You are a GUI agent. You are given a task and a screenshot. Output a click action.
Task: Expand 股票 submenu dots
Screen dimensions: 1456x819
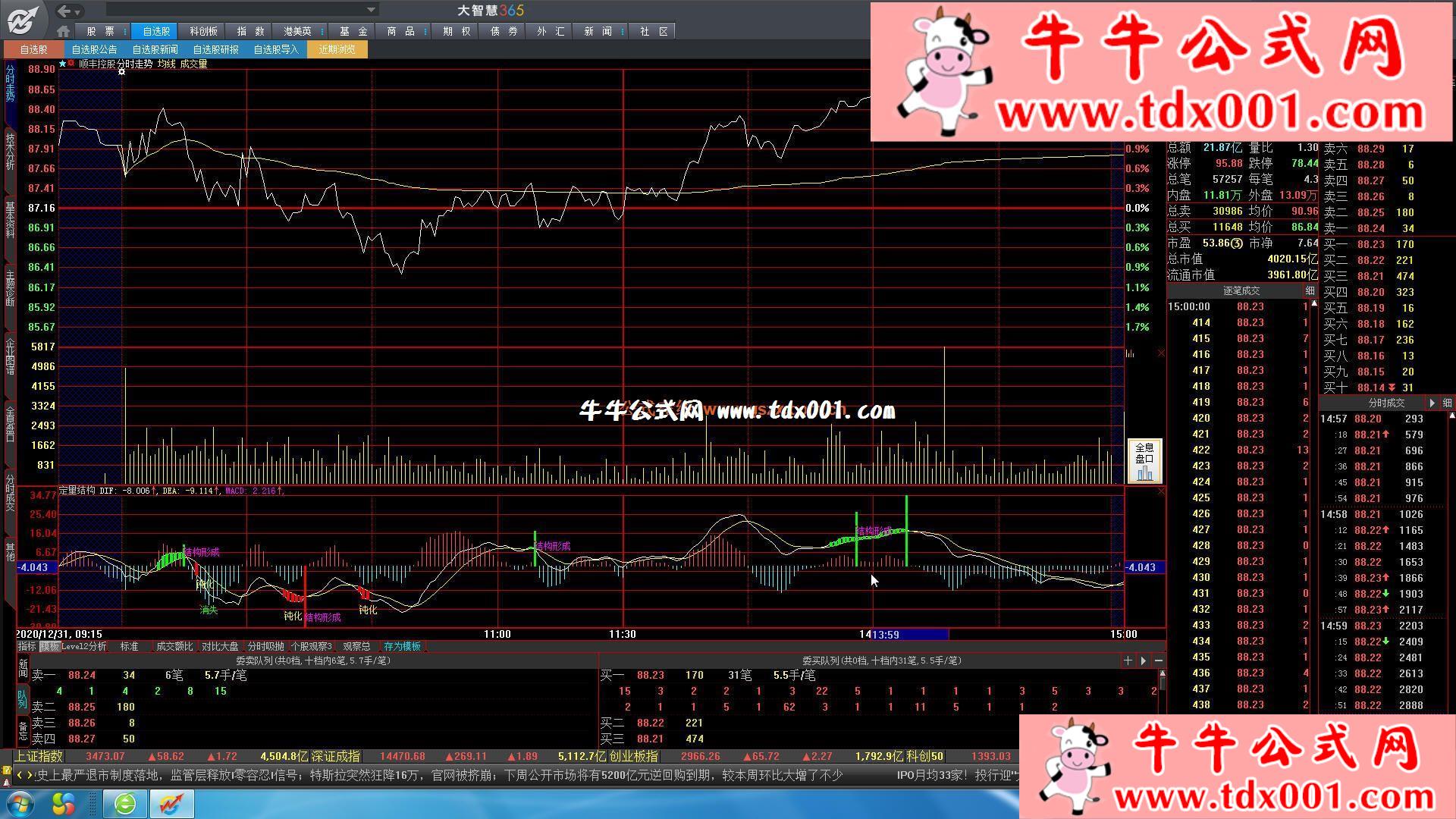click(x=125, y=31)
